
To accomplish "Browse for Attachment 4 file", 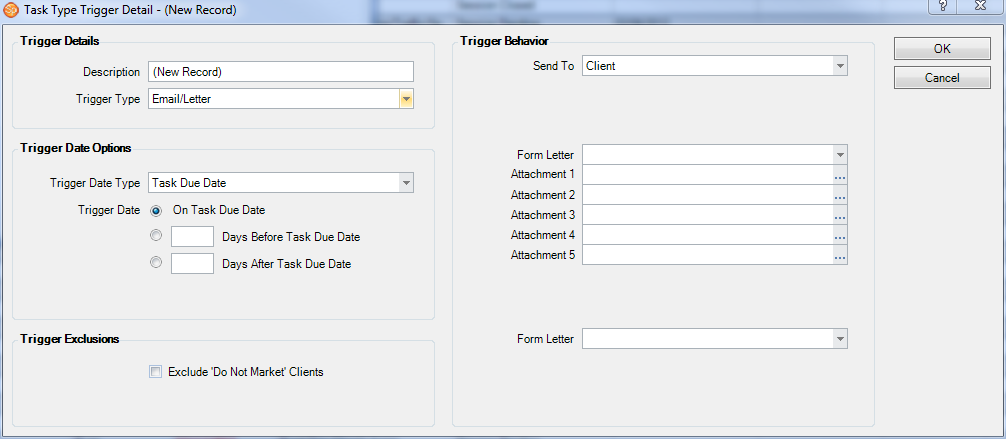I will (x=840, y=235).
